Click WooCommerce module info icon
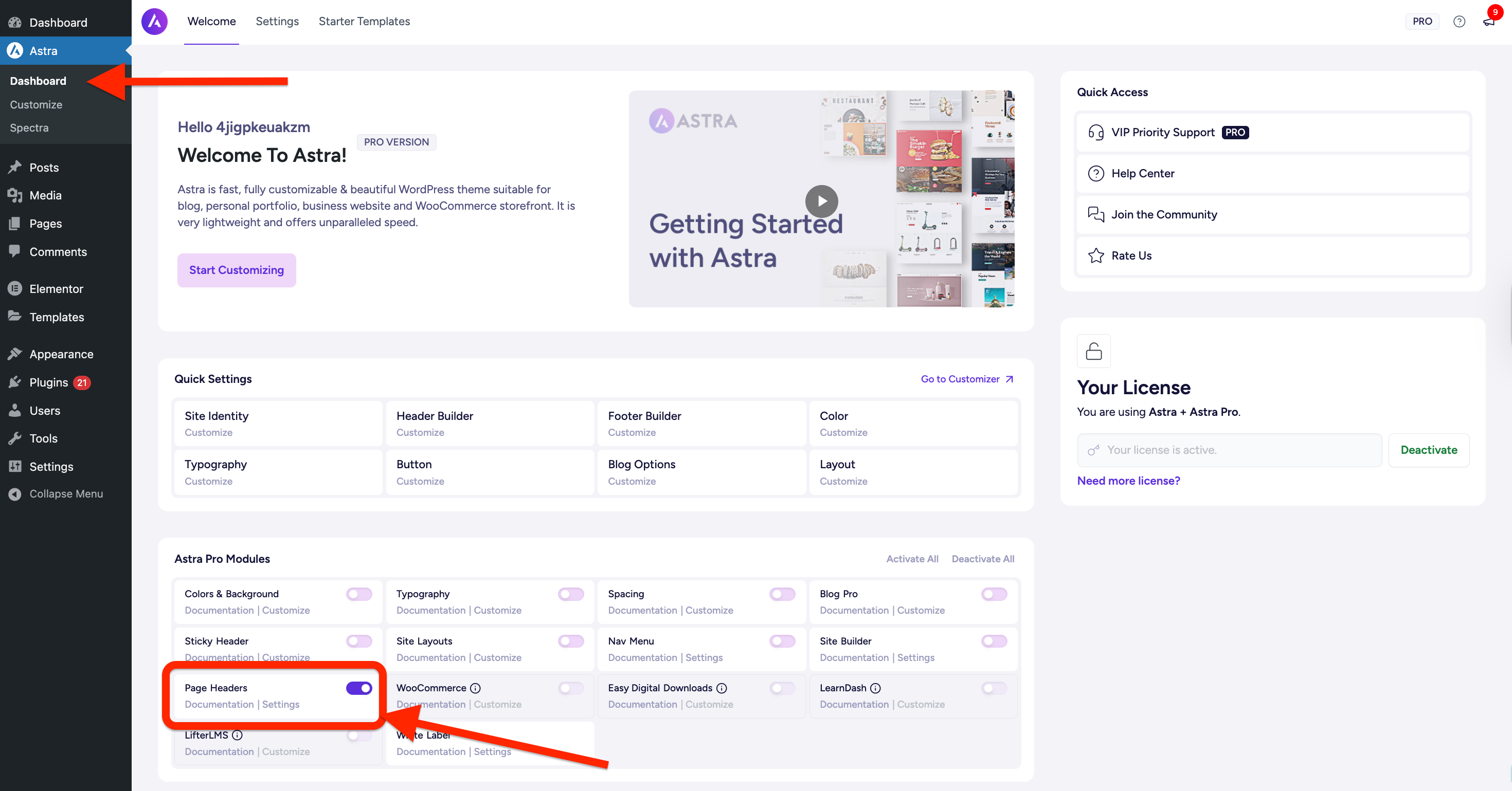Image resolution: width=1512 pixels, height=791 pixels. click(475, 688)
